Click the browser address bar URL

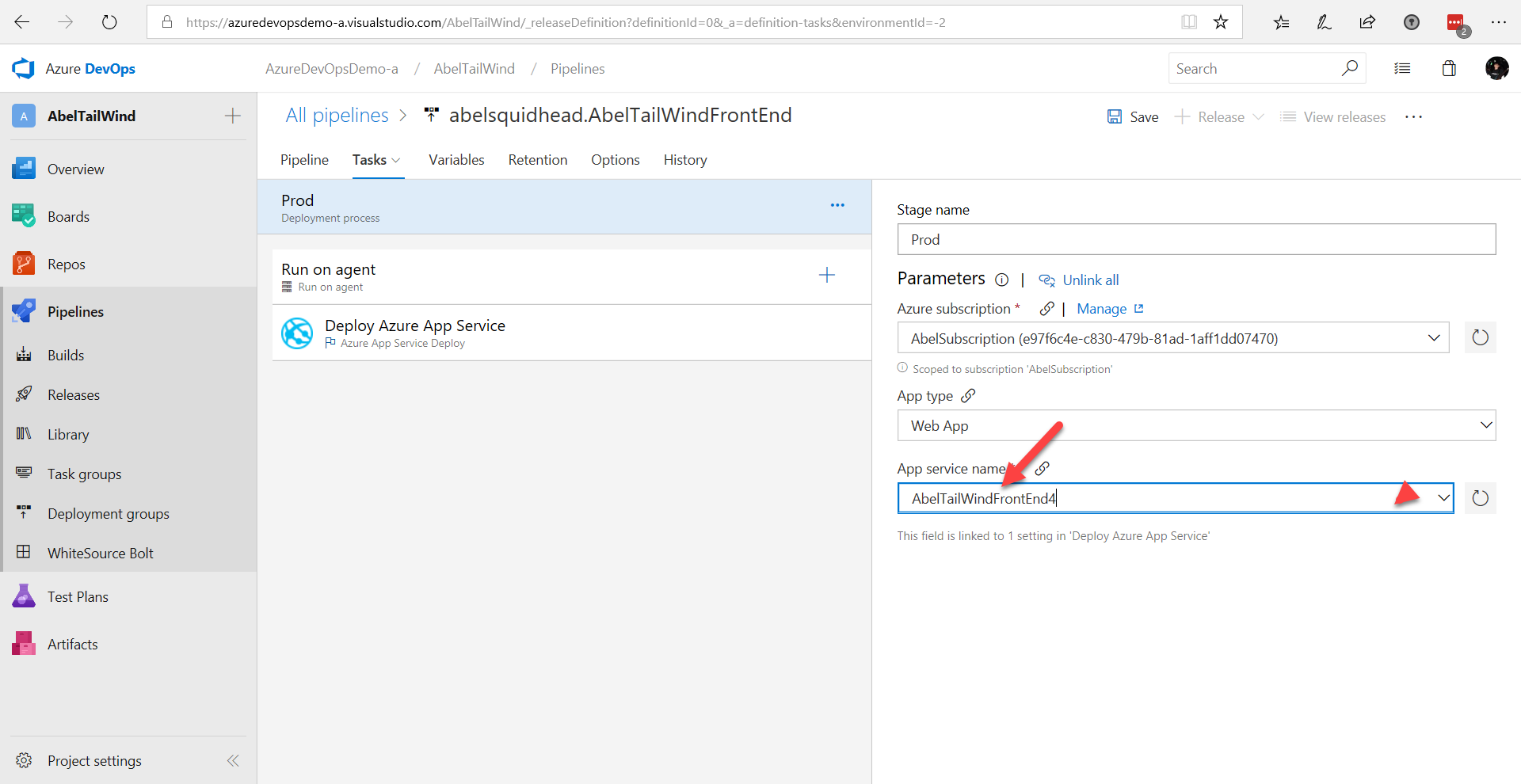click(566, 22)
